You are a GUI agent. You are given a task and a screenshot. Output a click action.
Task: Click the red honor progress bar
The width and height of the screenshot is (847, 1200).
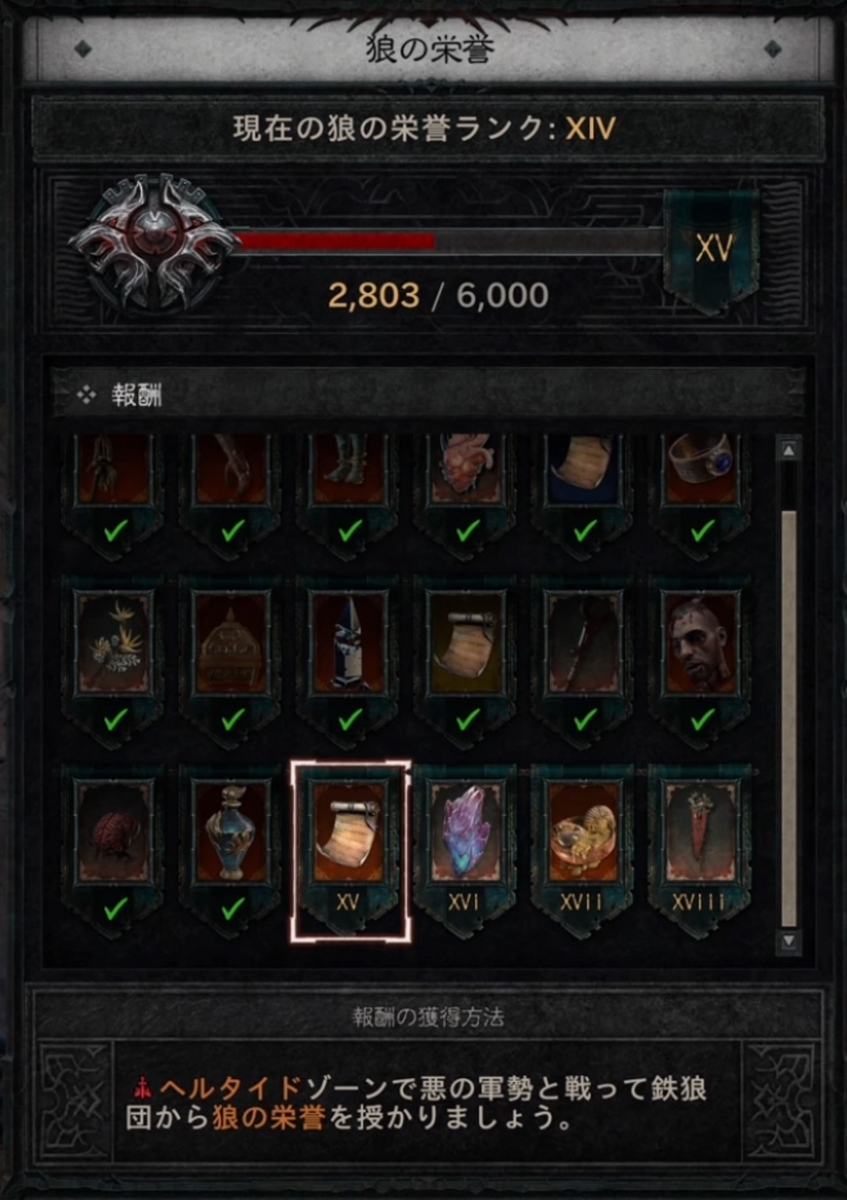pyautogui.click(x=450, y=241)
